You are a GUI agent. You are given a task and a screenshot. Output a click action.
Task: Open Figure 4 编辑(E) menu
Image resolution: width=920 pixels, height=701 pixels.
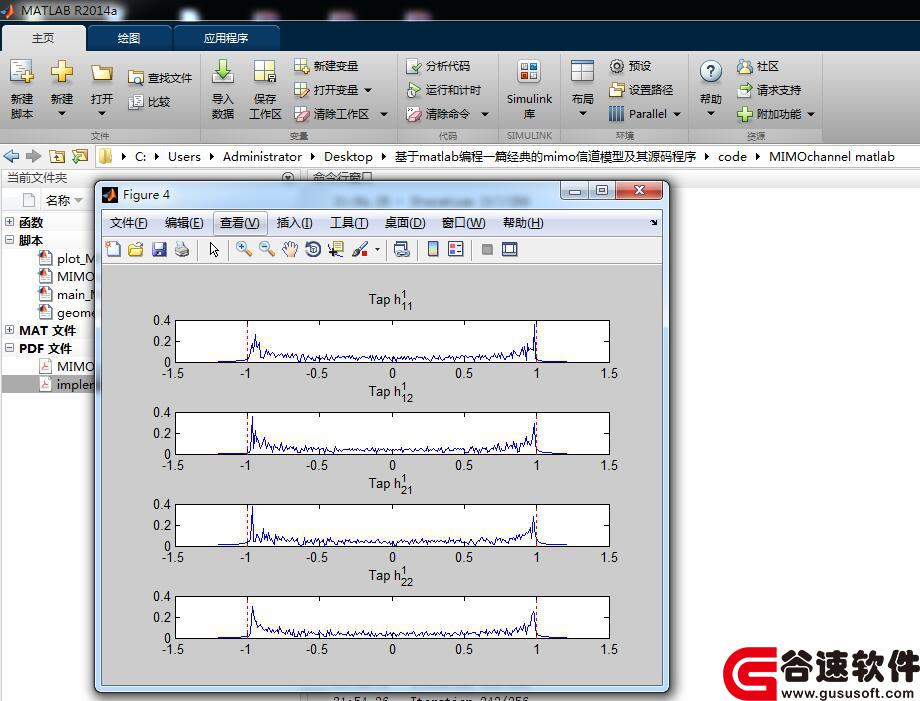click(x=184, y=223)
